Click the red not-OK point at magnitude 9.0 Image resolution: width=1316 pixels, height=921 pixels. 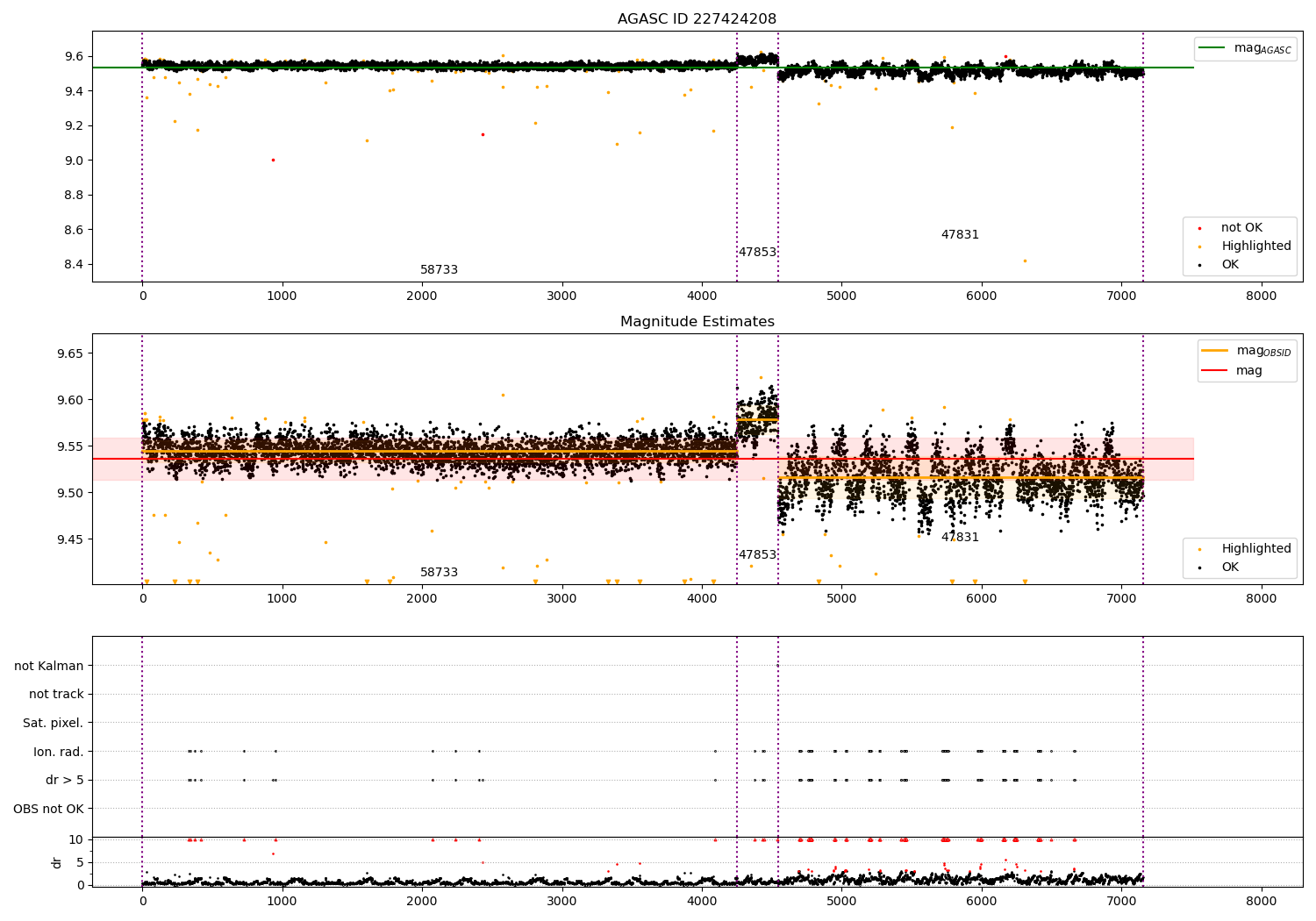273,161
